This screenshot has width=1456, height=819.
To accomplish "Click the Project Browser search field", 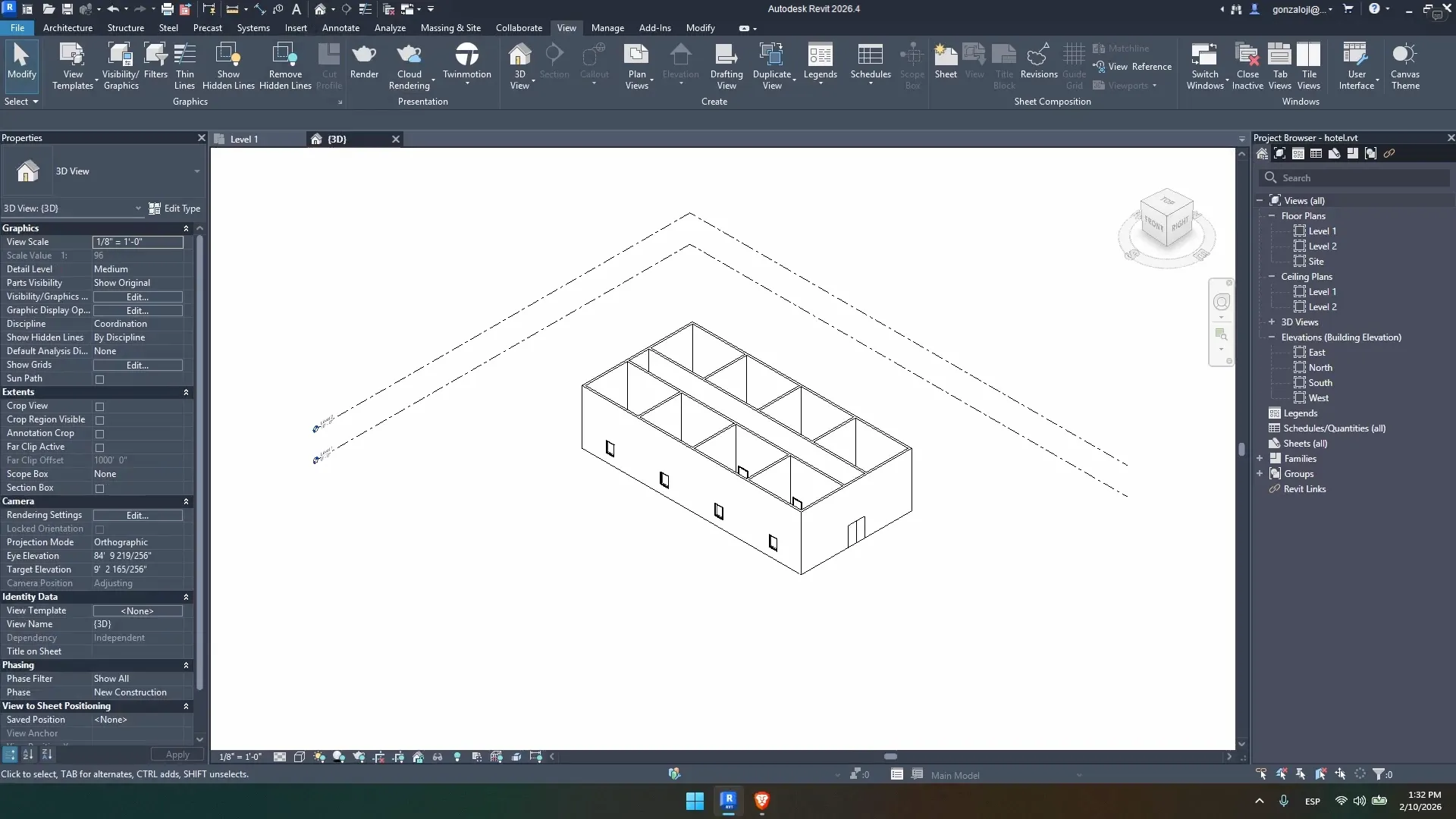I will pyautogui.click(x=1354, y=178).
